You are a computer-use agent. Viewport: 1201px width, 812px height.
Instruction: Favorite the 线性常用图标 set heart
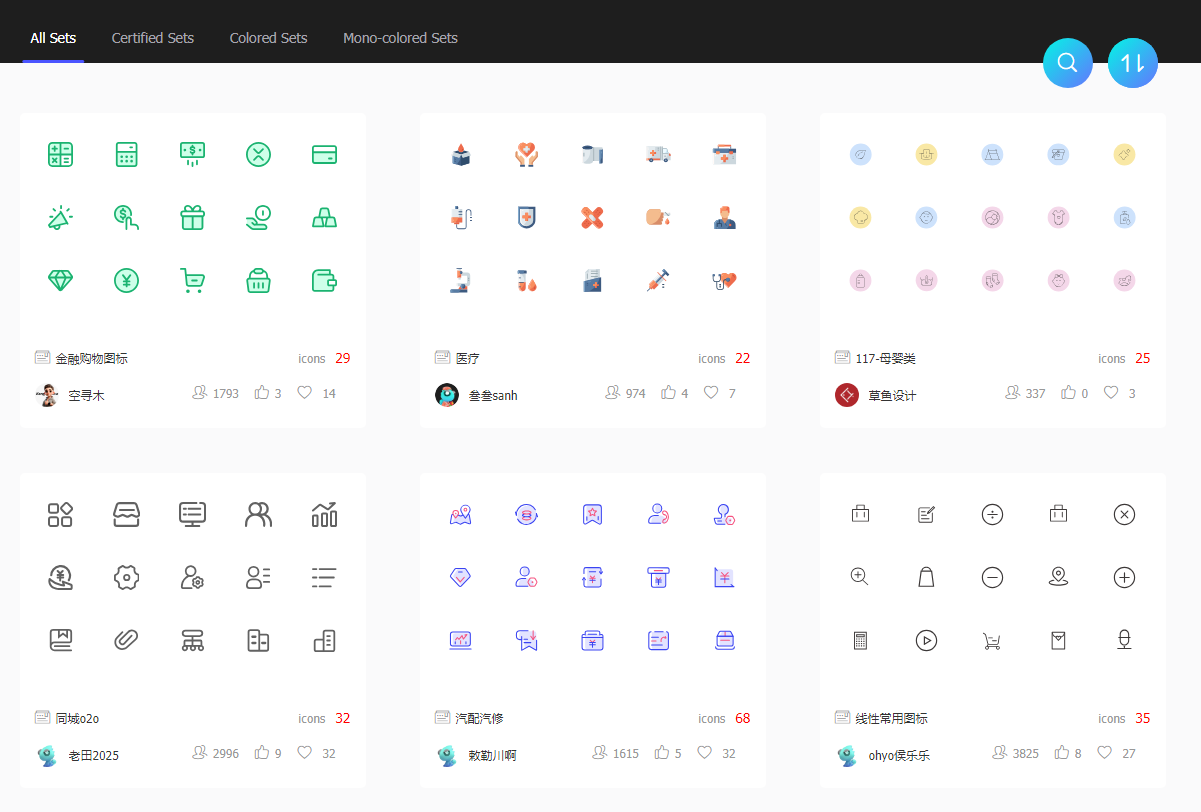pyautogui.click(x=1105, y=753)
